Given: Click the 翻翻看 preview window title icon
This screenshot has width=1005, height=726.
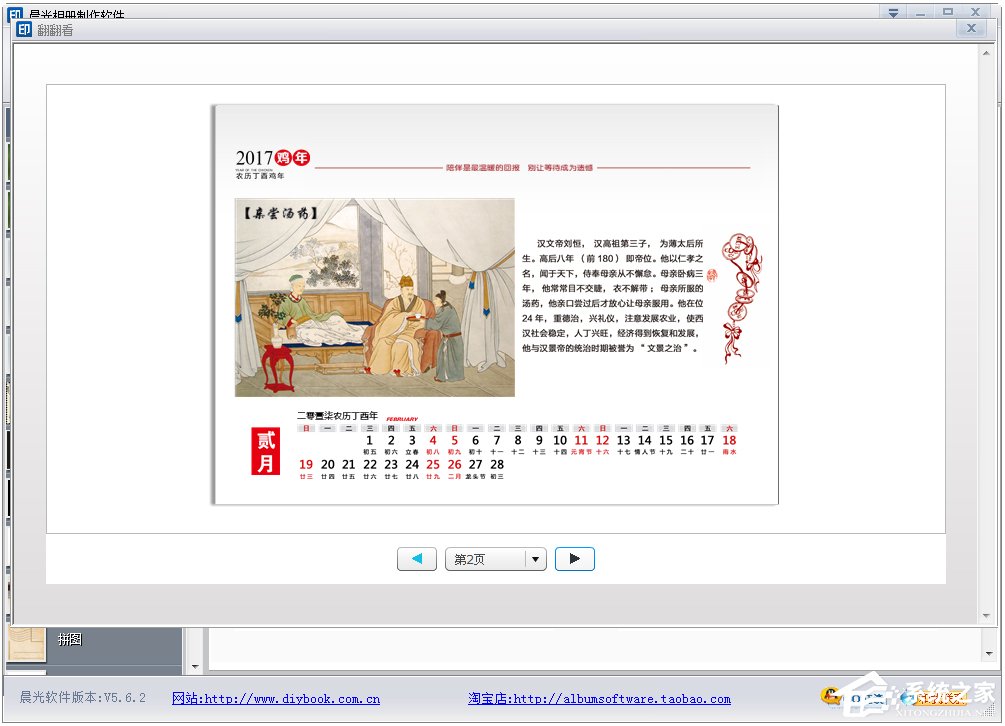Looking at the screenshot, I should click(22, 29).
